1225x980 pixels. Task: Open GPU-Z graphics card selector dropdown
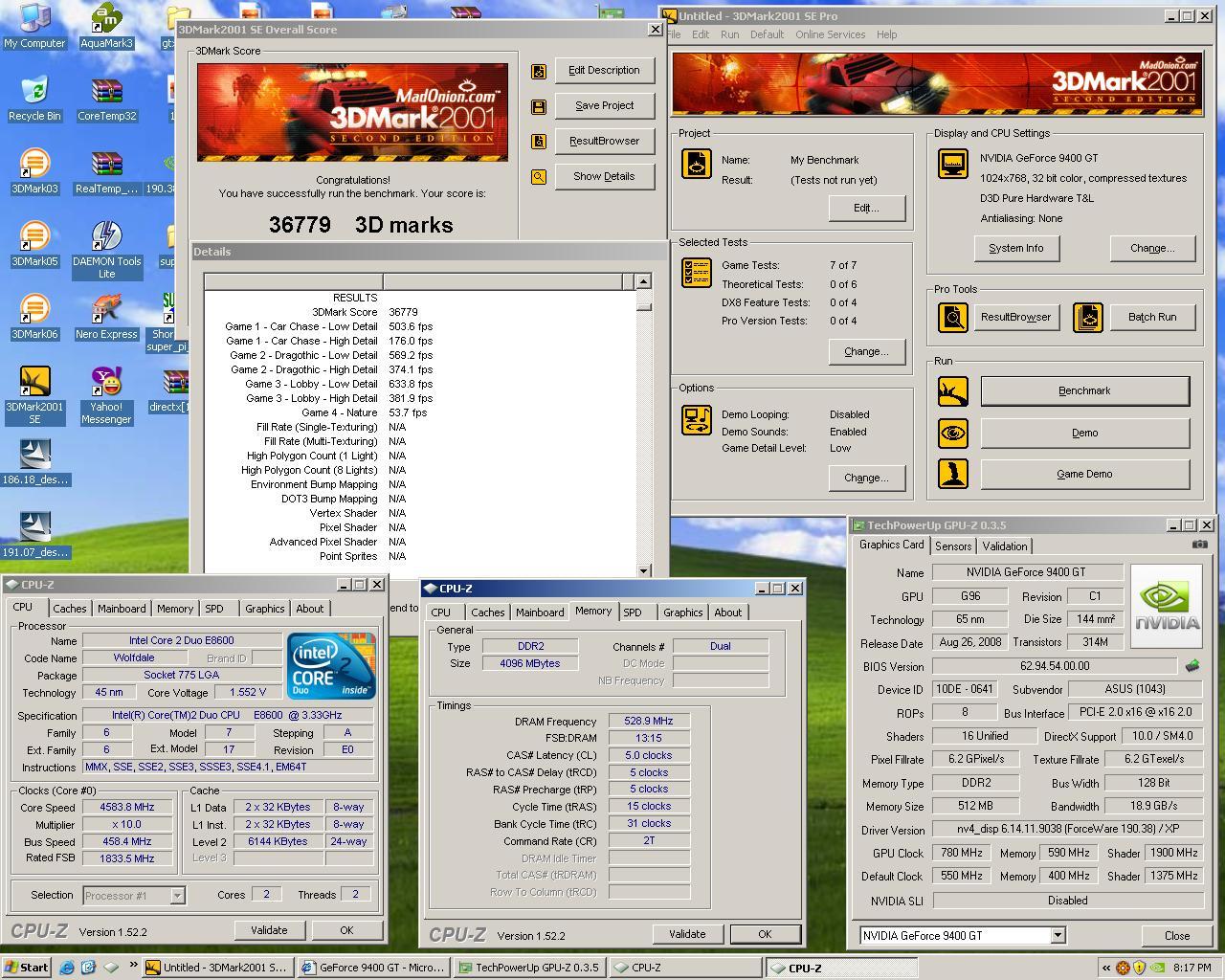pyautogui.click(x=1058, y=936)
